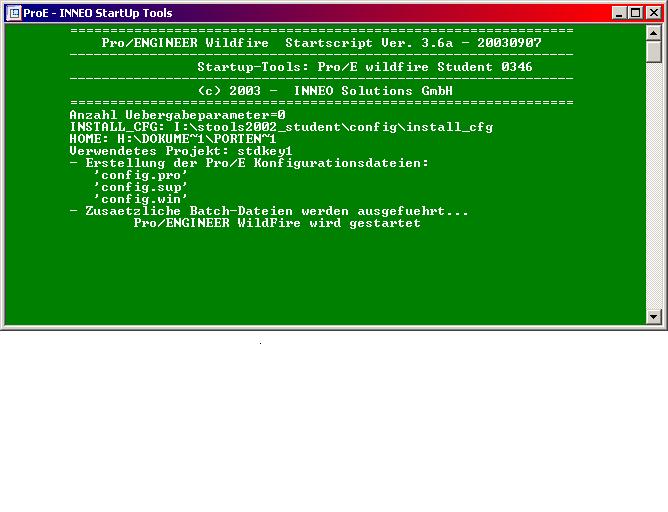Click the 'config.sup' entry
Viewport: 668px width, 512px height.
point(141,187)
